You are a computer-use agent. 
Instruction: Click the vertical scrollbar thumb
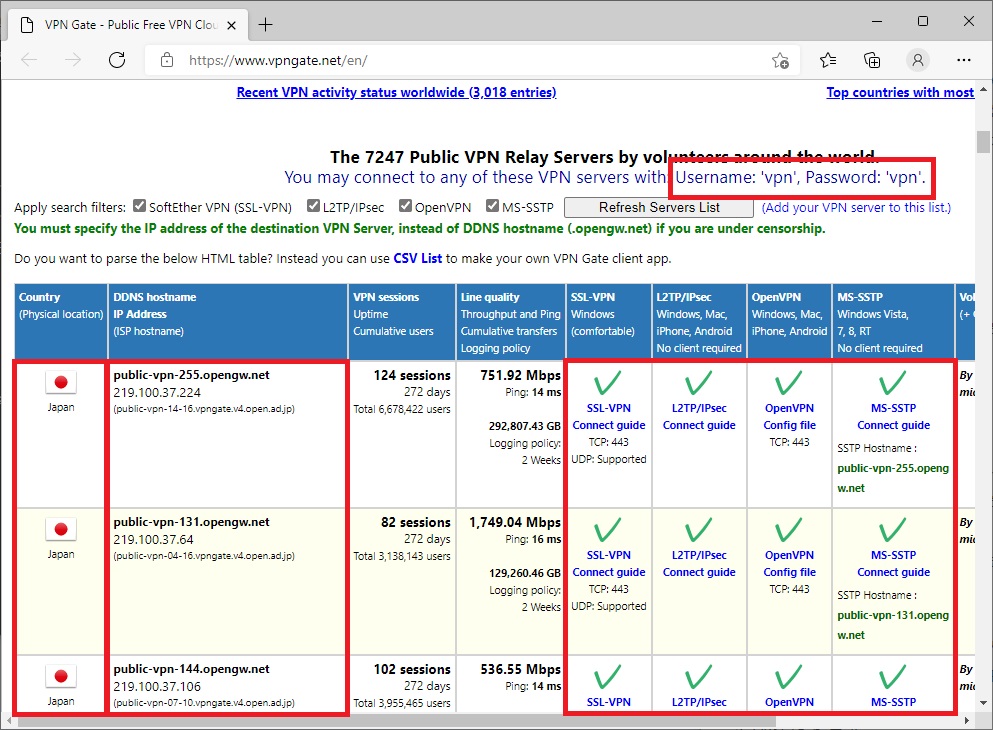coord(983,142)
